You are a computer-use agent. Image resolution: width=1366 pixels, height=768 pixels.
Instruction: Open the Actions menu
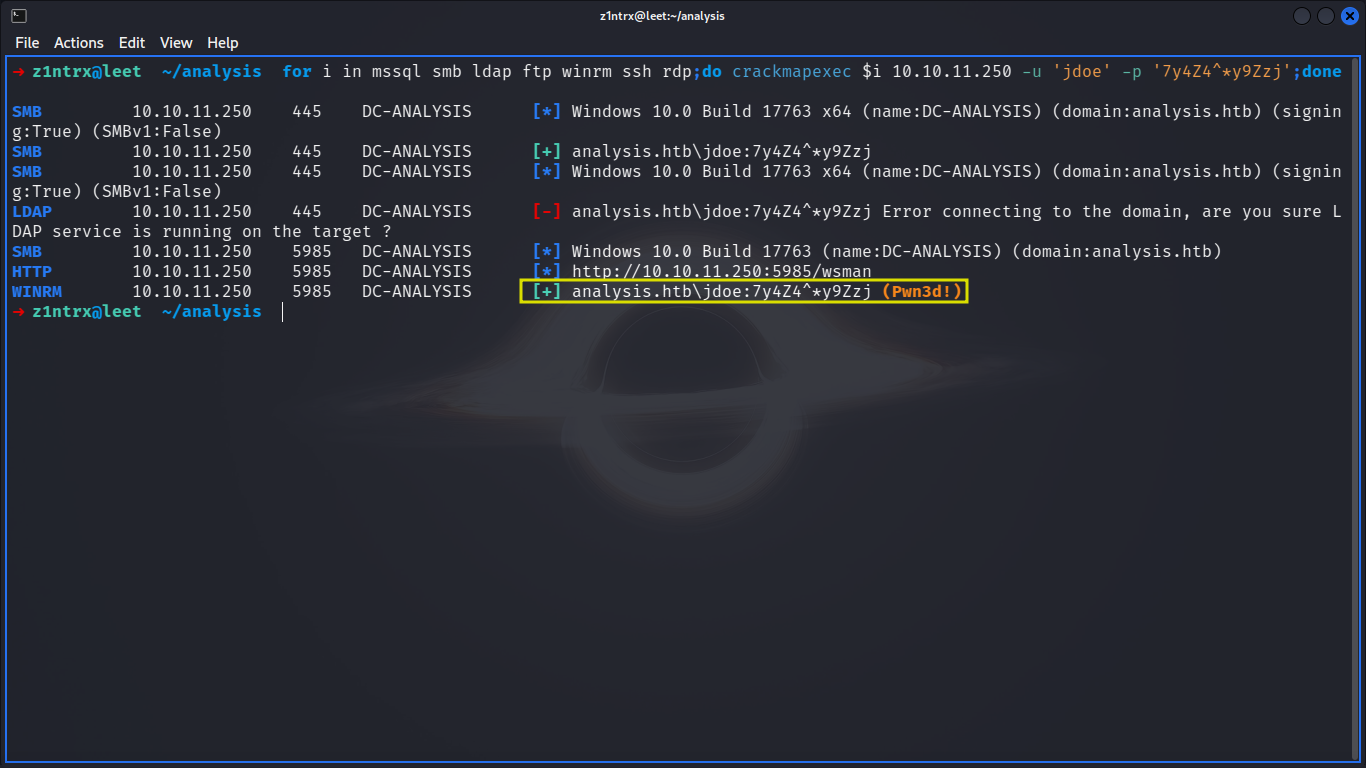coord(79,43)
